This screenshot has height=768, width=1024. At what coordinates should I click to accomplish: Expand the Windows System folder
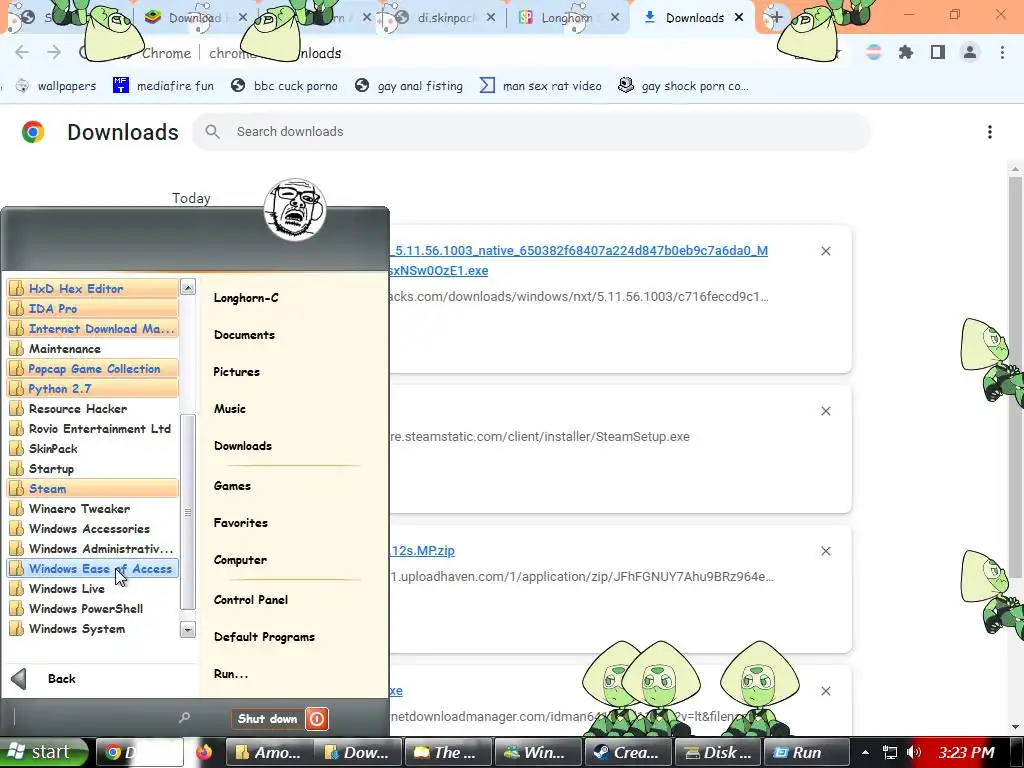[93, 629]
